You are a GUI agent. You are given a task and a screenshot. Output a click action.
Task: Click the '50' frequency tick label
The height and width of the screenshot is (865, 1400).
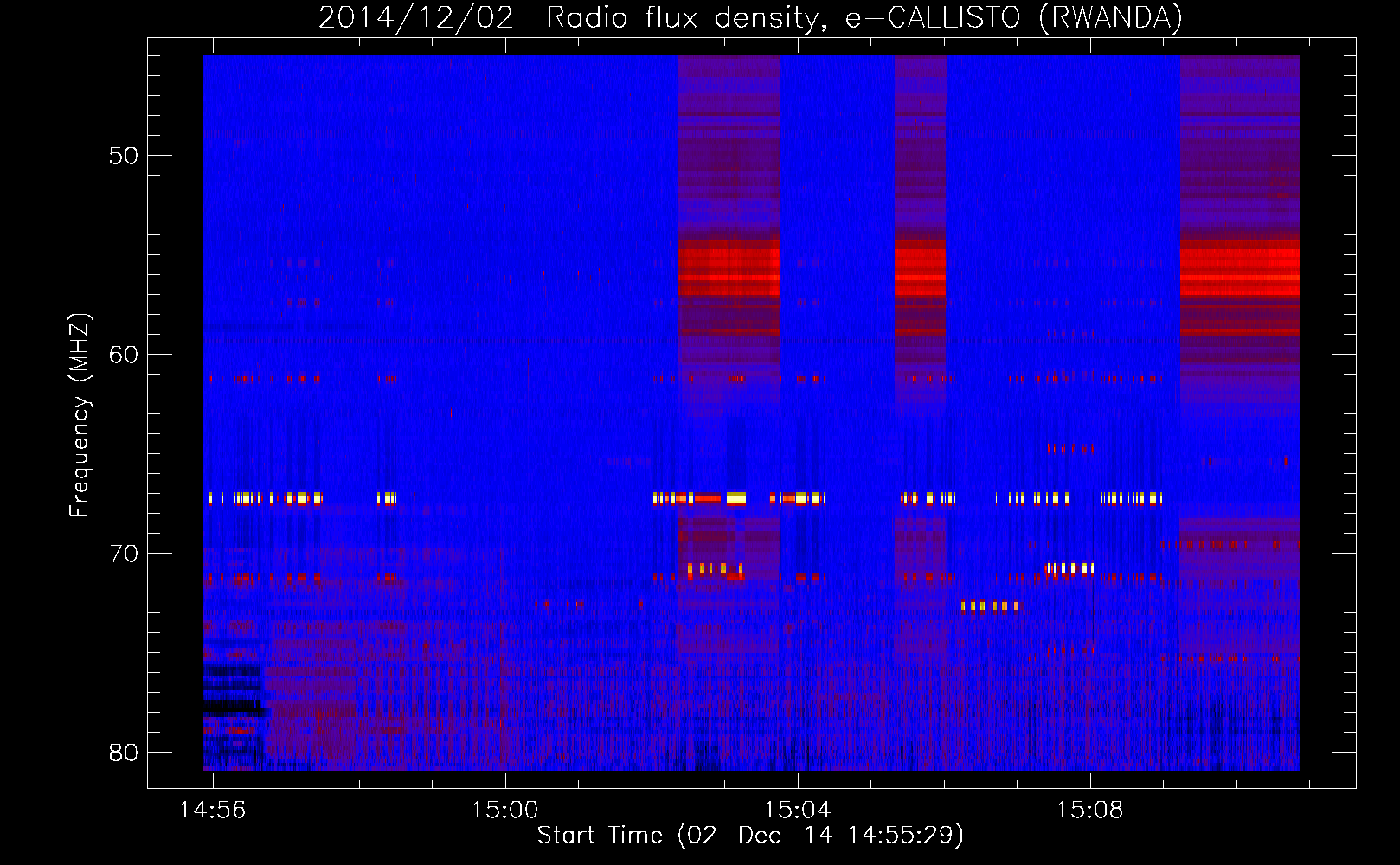[124, 157]
